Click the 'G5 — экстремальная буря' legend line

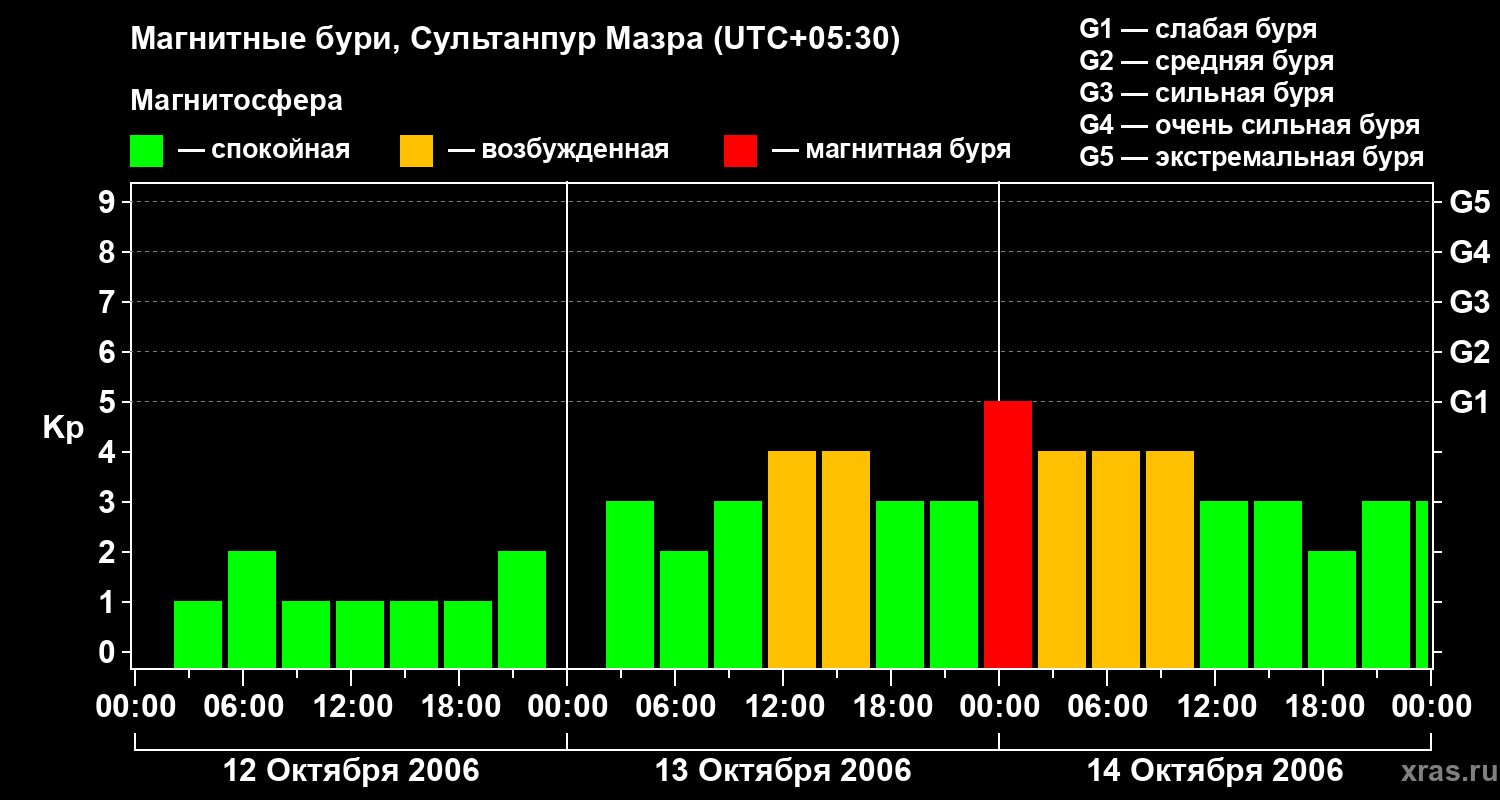1251,157
